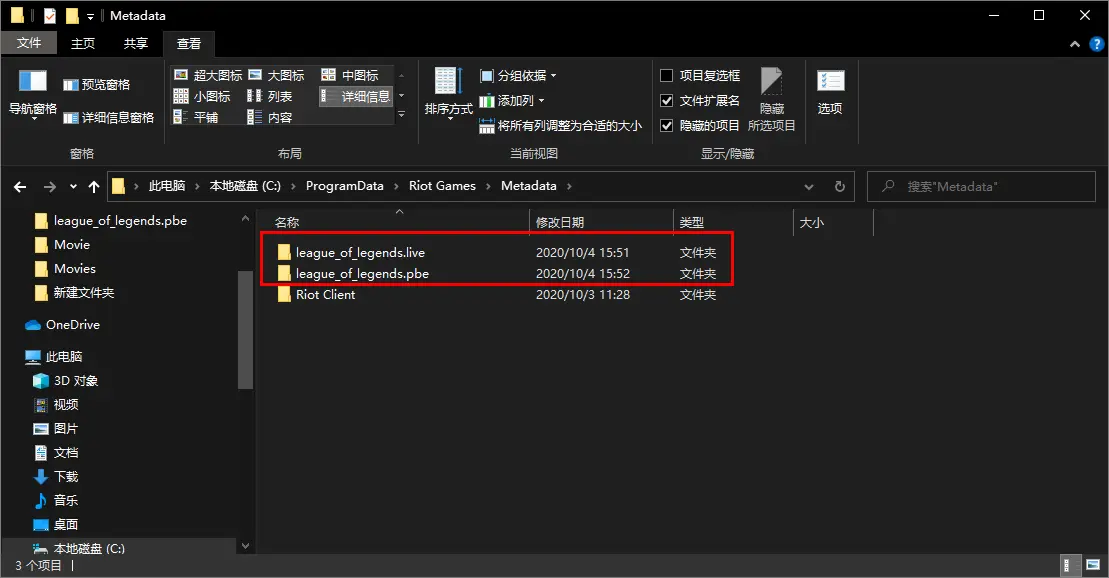Image resolution: width=1109 pixels, height=578 pixels.
Task: Go up one folder level
Action: pyautogui.click(x=93, y=187)
